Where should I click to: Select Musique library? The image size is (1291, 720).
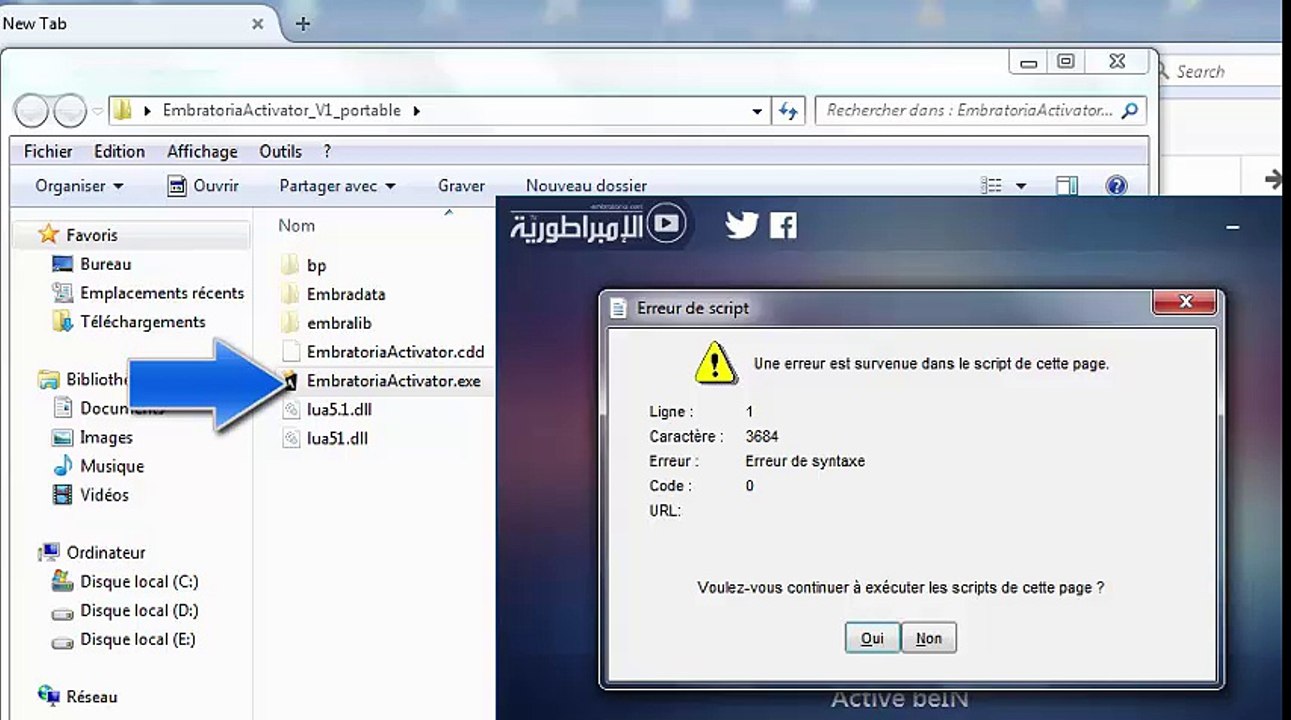tap(112, 467)
